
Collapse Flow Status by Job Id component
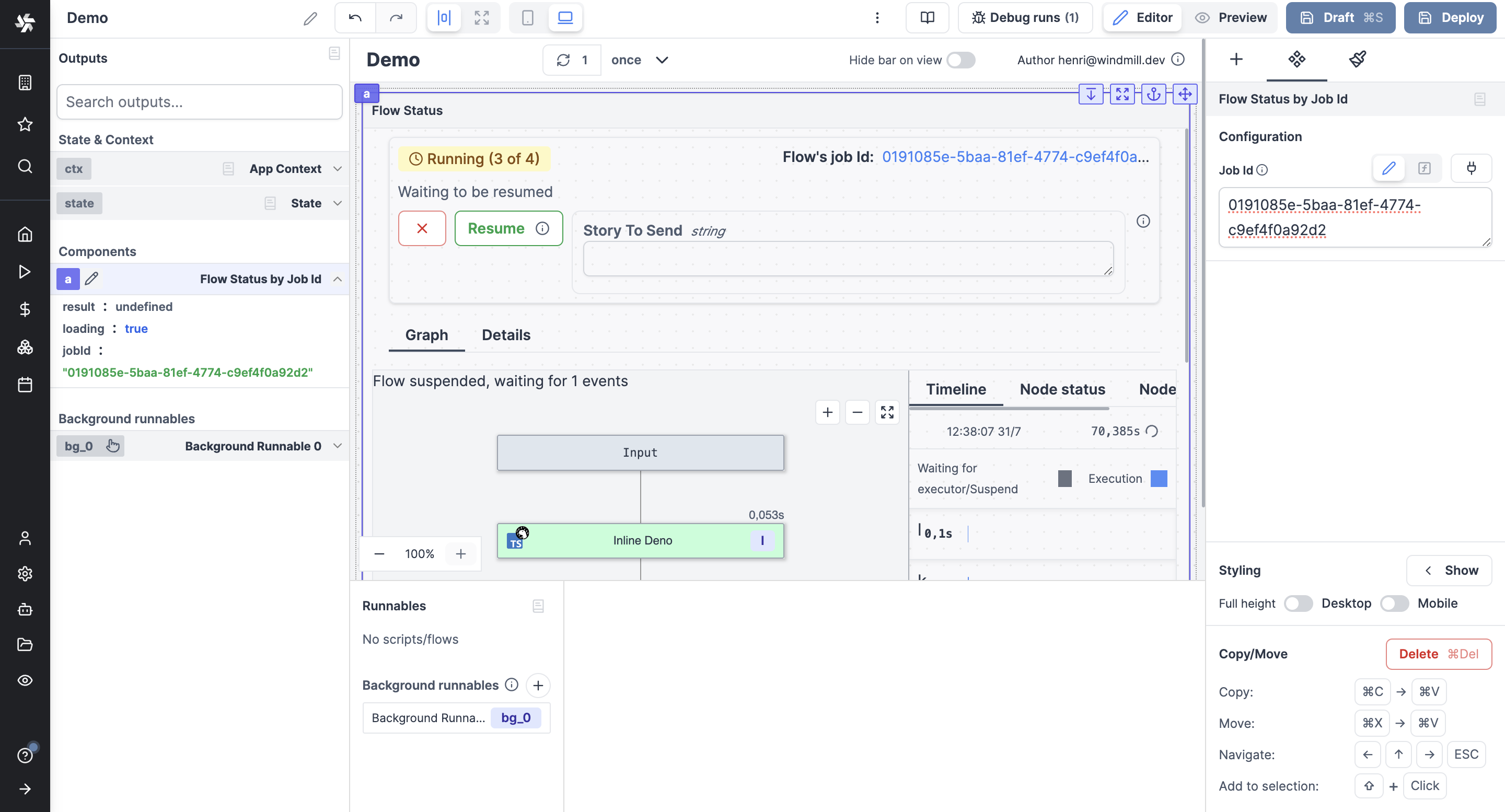coord(338,279)
